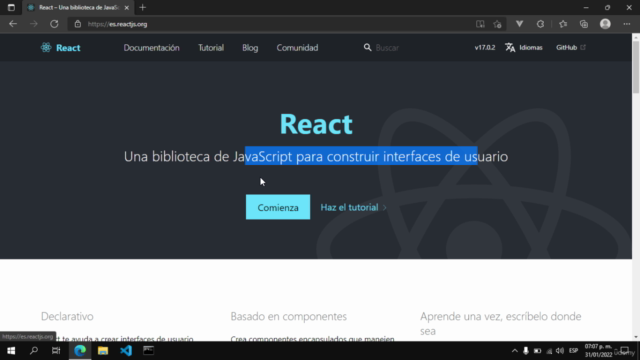
Task: Open Task View on the taskbar
Action: click(56, 351)
